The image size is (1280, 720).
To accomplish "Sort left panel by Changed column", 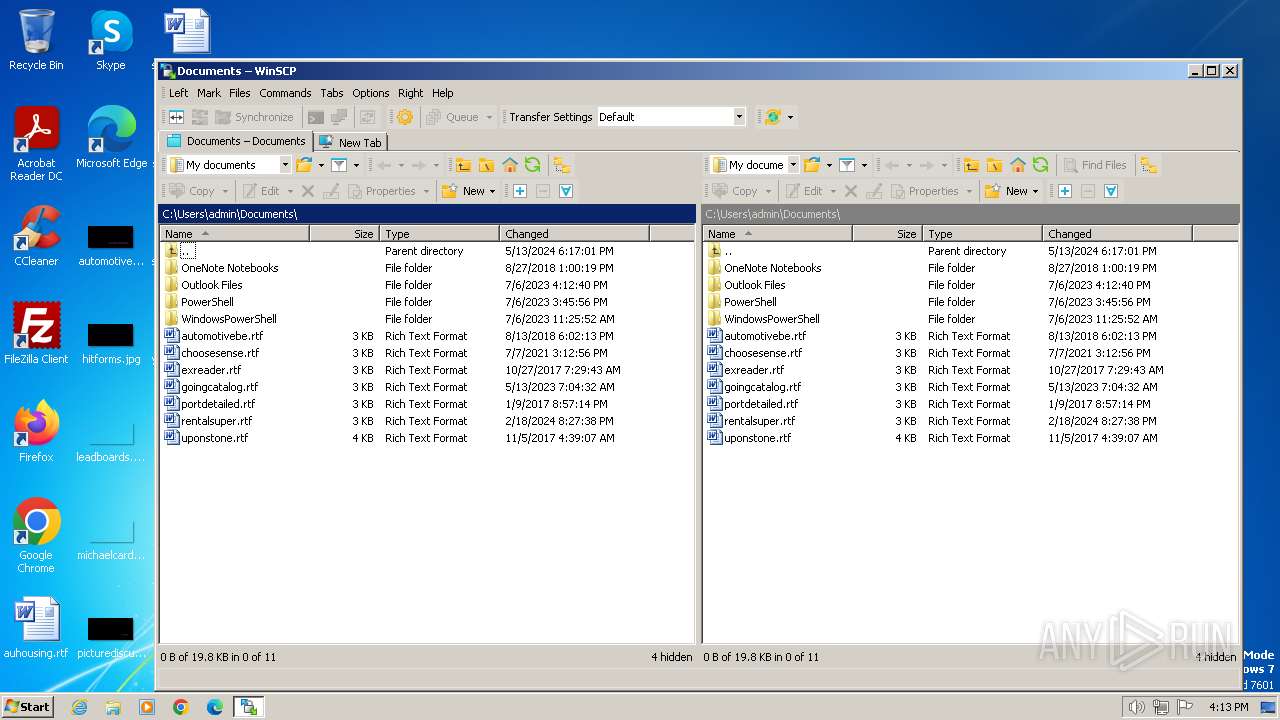I will (x=574, y=234).
